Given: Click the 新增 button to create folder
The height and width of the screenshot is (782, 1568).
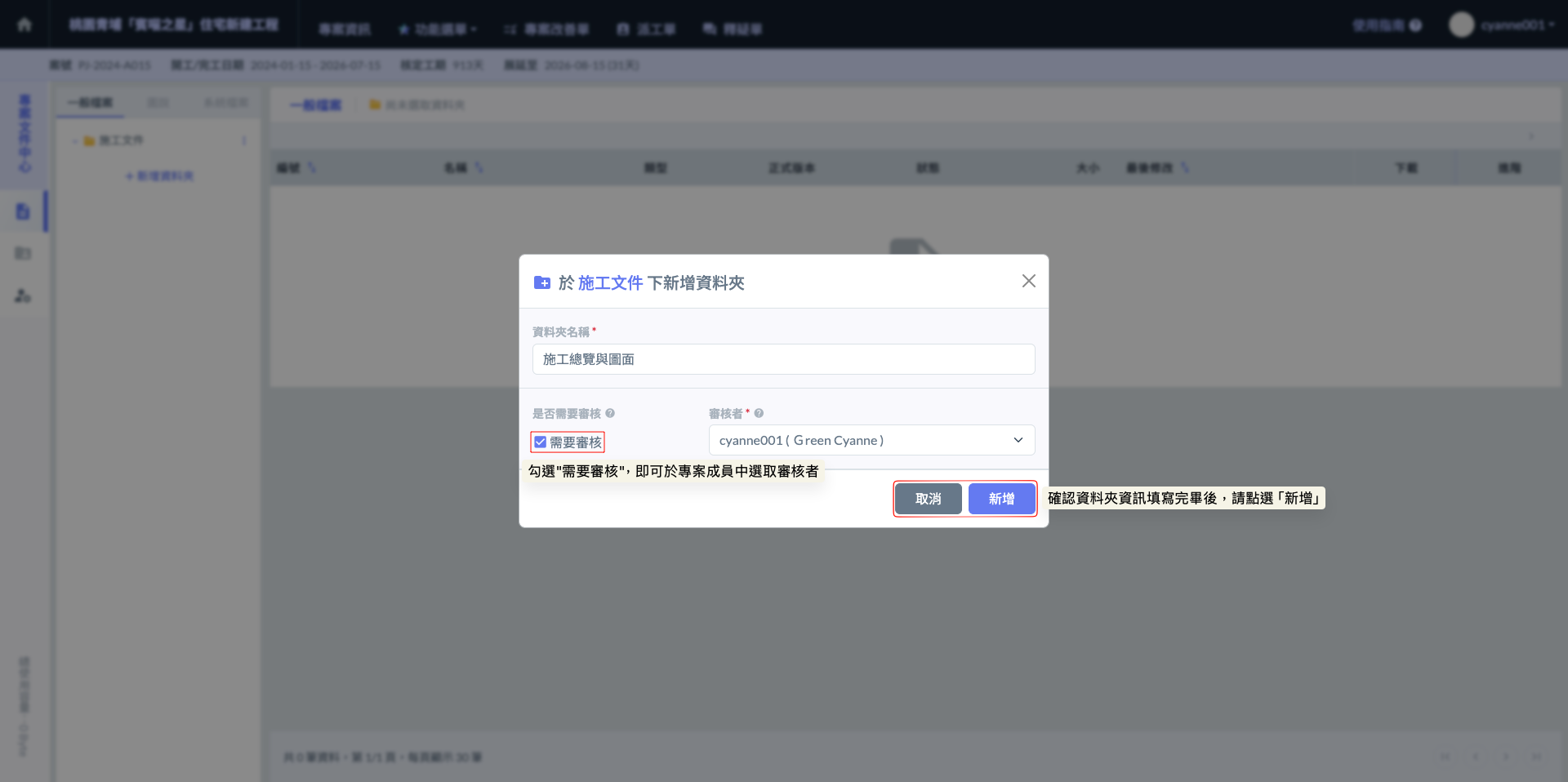Looking at the screenshot, I should 1001,499.
